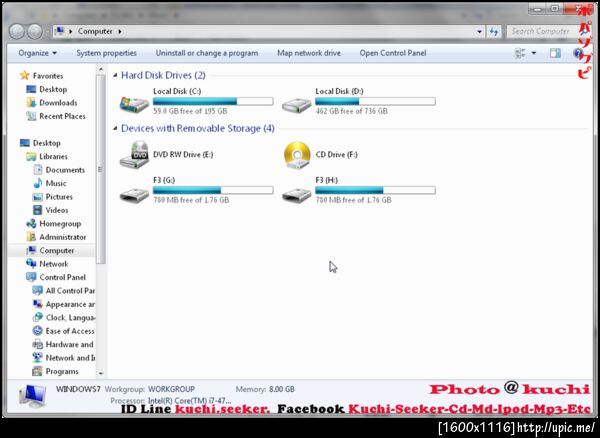Click the Videos library icon

pos(38,210)
